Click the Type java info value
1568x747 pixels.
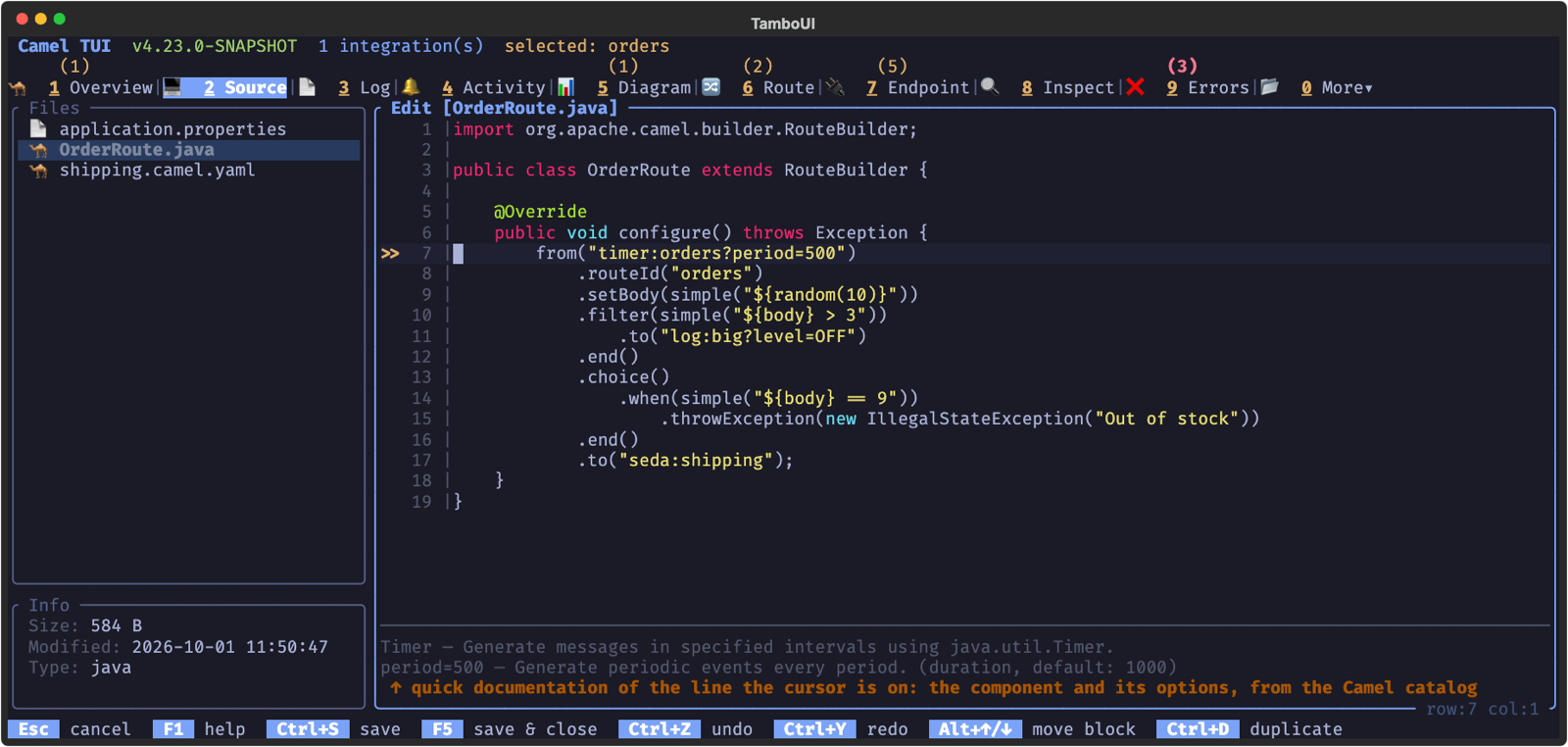click(x=111, y=668)
